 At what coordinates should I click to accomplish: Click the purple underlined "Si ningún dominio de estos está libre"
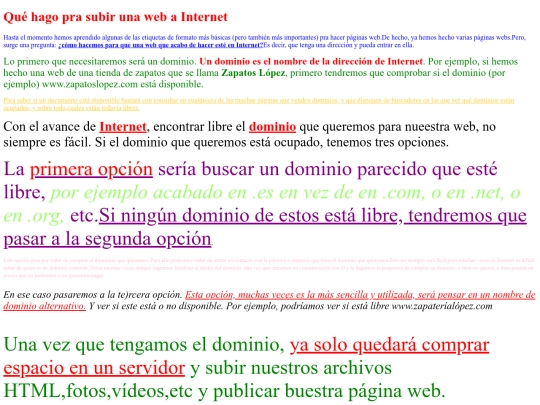tap(248, 216)
